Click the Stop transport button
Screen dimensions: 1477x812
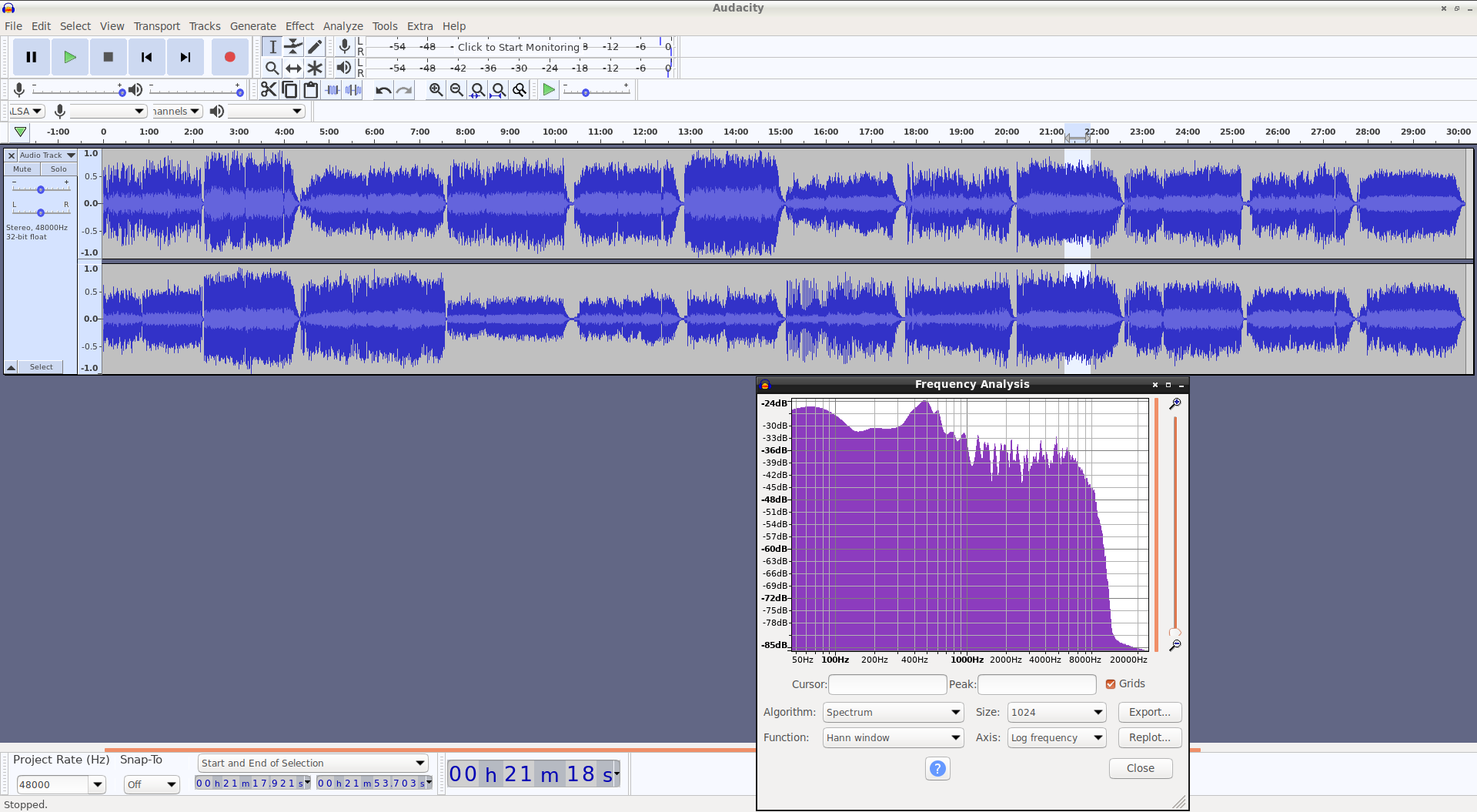click(109, 57)
